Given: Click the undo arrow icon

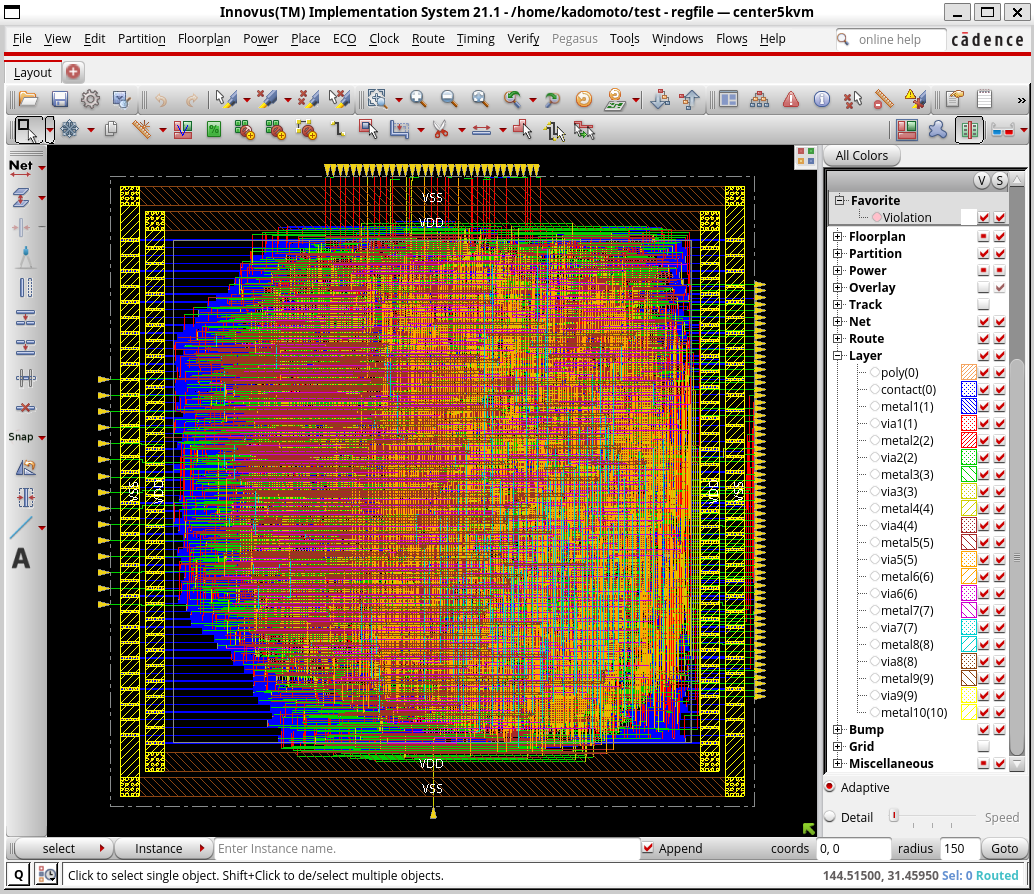Looking at the screenshot, I should (161, 100).
